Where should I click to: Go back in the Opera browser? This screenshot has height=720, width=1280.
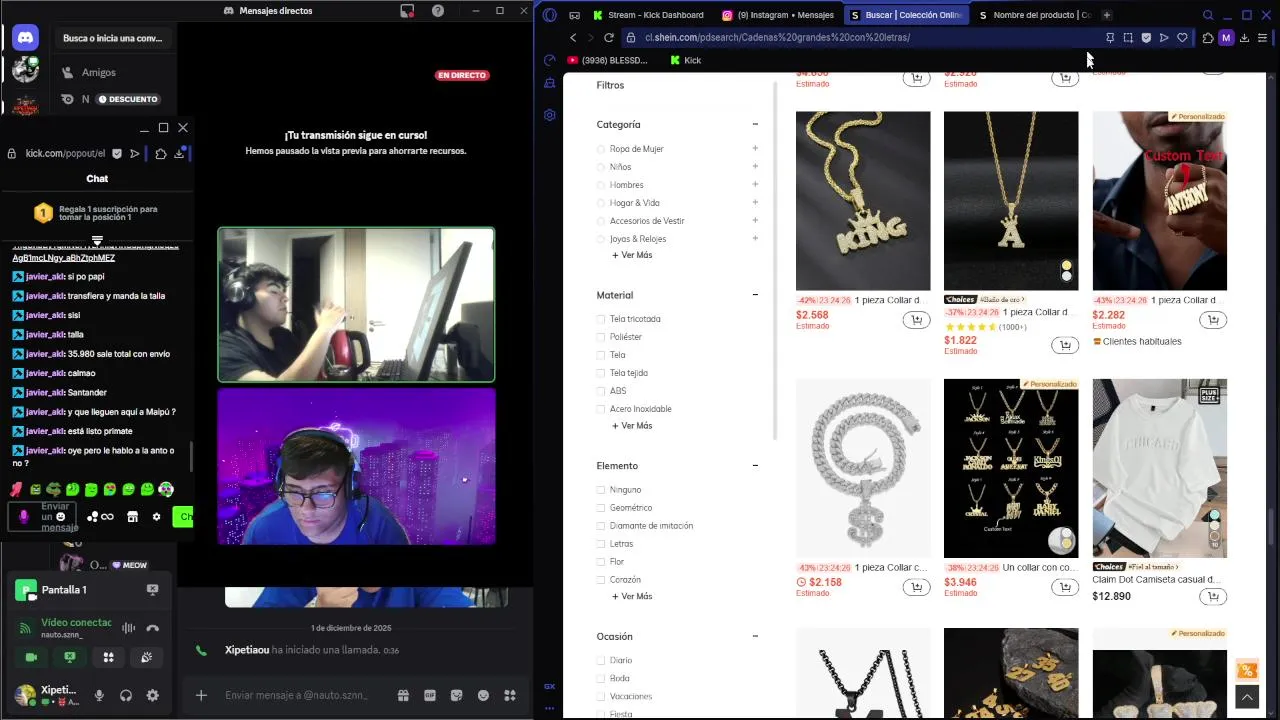click(573, 37)
